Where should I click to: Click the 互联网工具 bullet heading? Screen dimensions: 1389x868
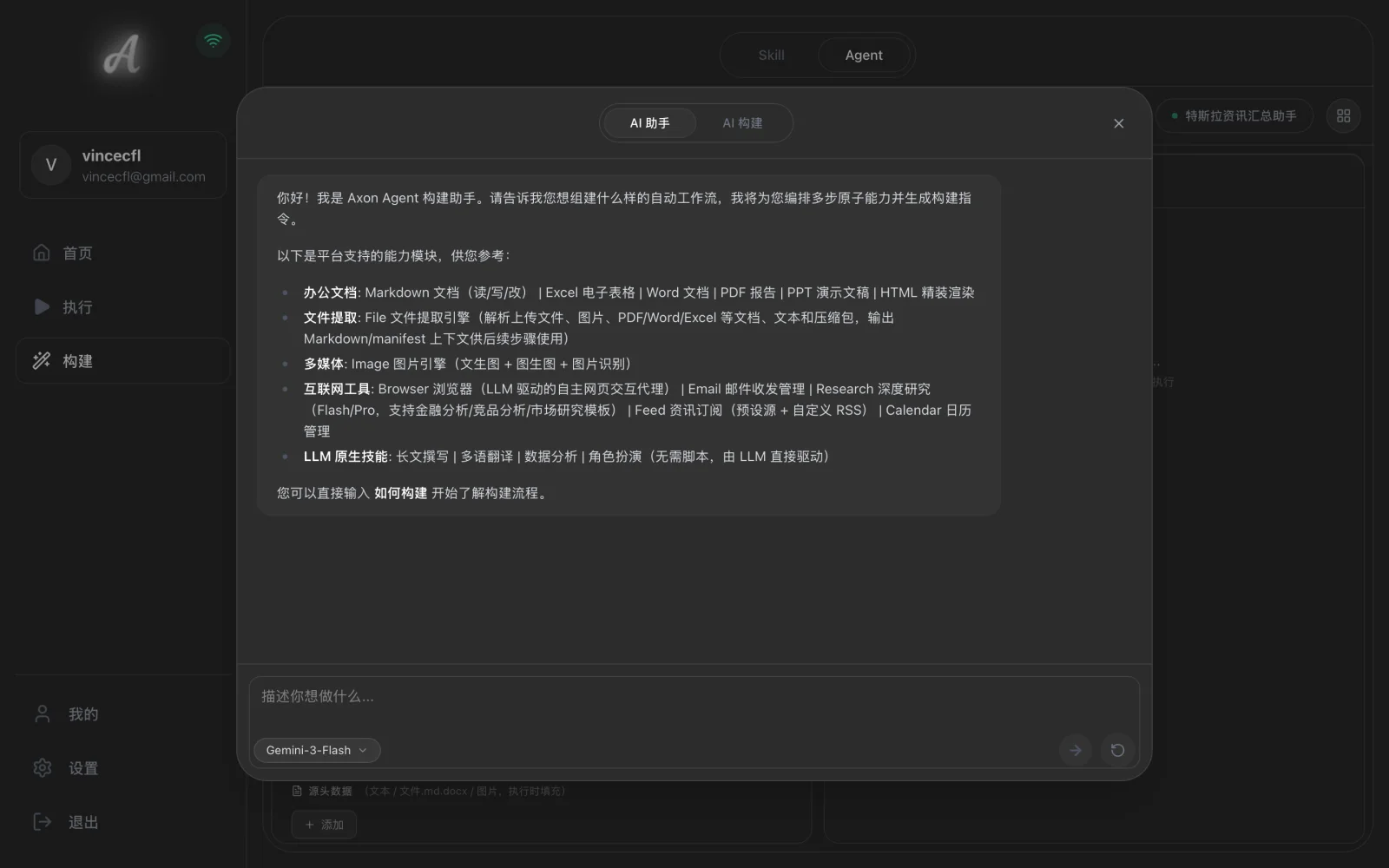coord(337,389)
